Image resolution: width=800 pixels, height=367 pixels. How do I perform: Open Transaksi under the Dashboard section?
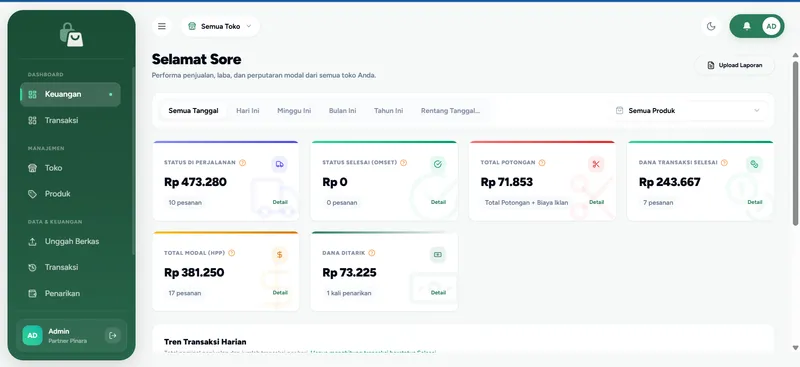[x=70, y=120]
